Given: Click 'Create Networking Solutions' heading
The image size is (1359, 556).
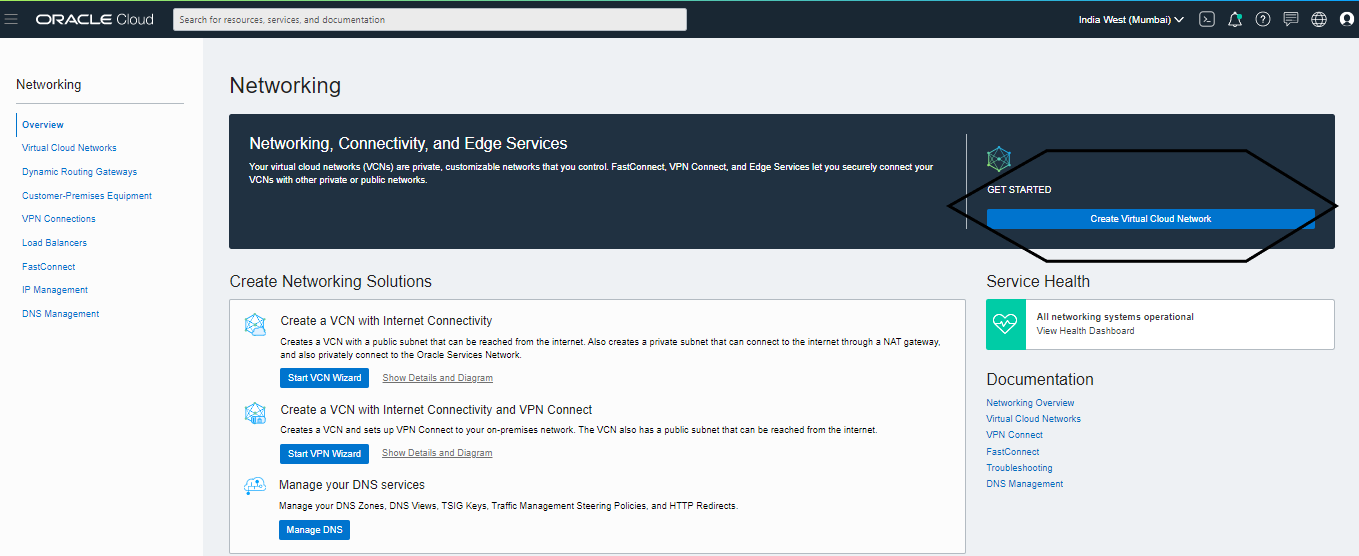Looking at the screenshot, I should click(331, 282).
